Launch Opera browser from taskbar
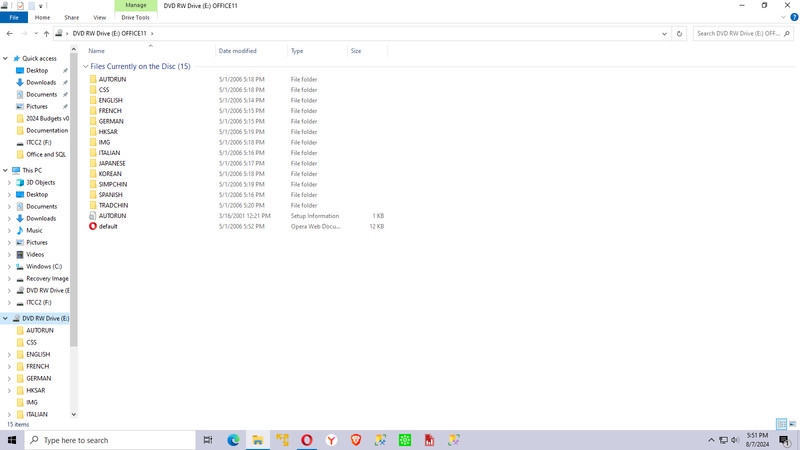The height and width of the screenshot is (450, 800). point(307,440)
